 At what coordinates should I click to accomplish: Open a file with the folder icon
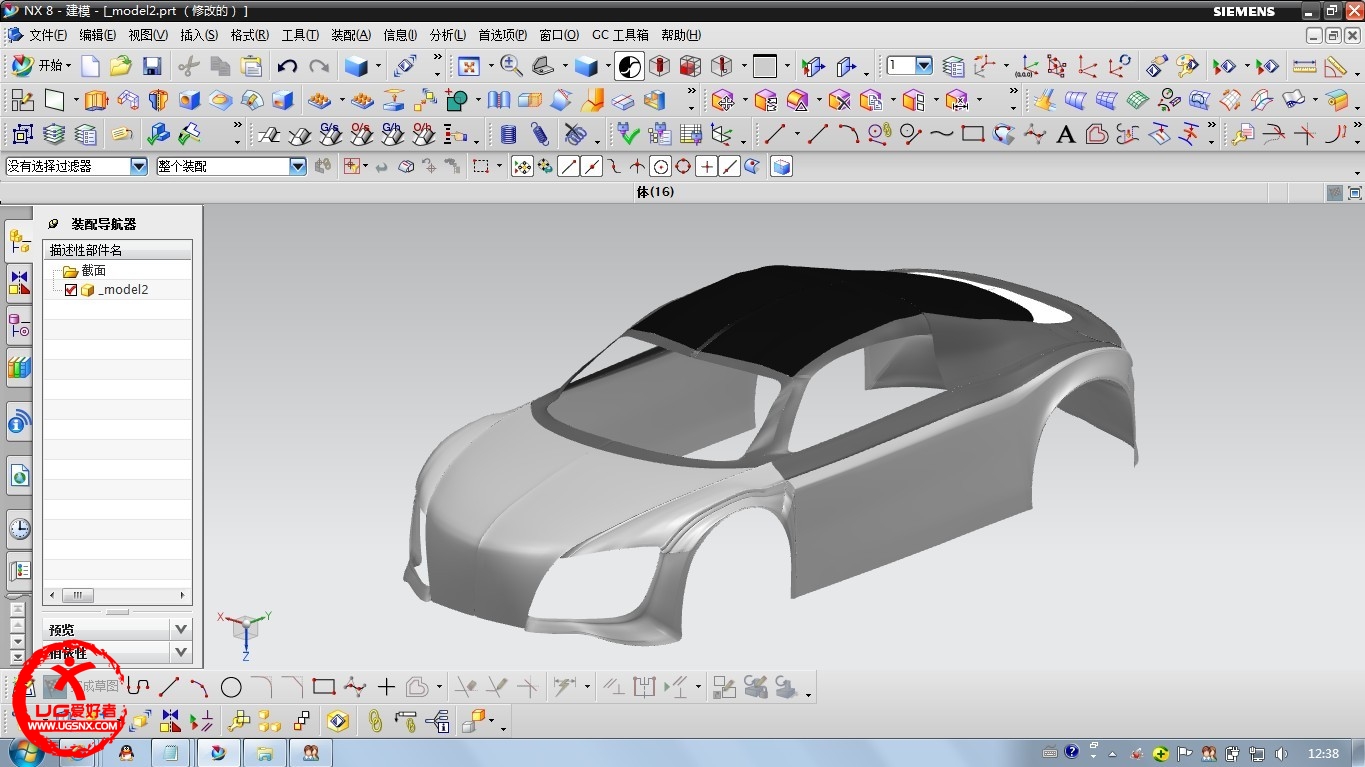[x=121, y=67]
